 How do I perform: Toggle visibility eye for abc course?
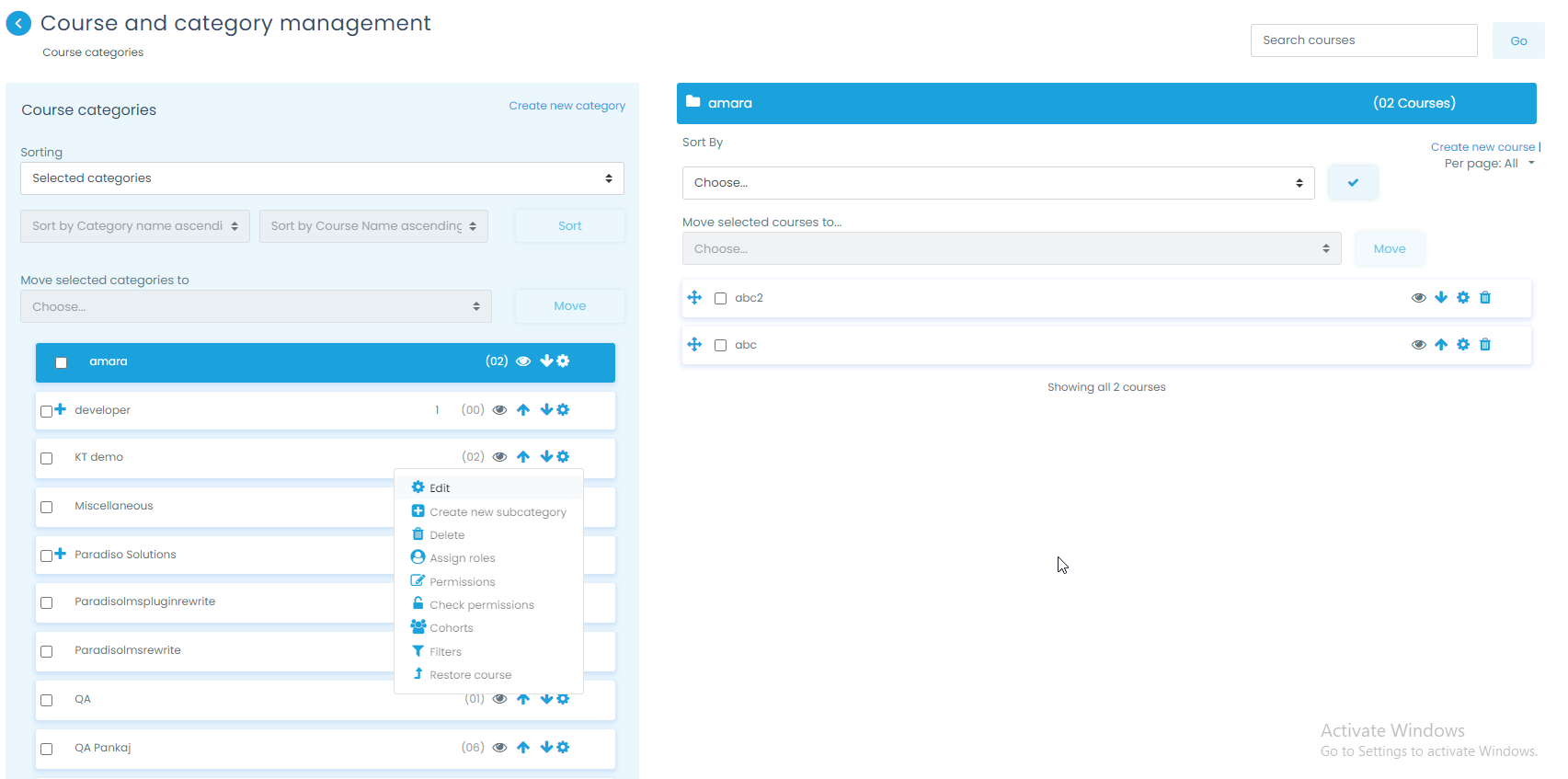pyautogui.click(x=1419, y=345)
